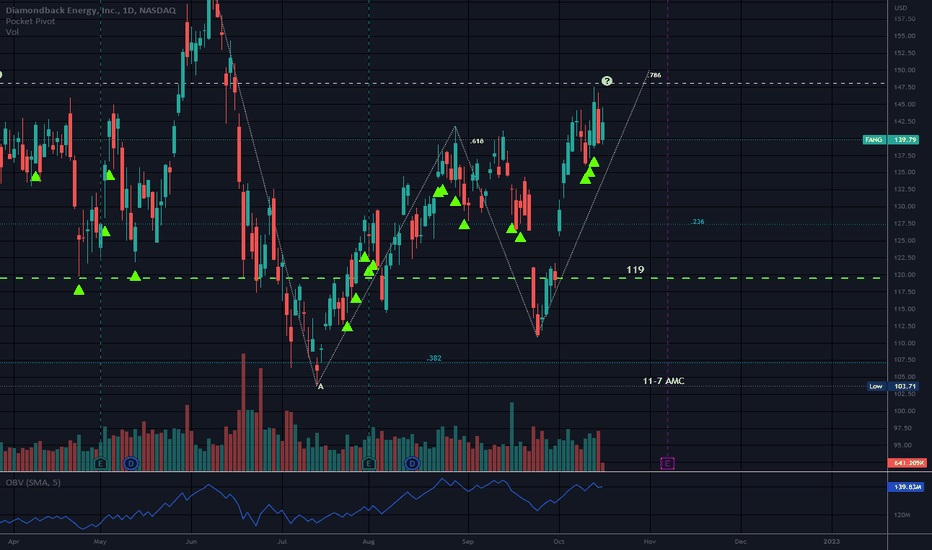Click the .382 Fibonacci label
Image resolution: width=932 pixels, height=550 pixels.
coord(434,358)
